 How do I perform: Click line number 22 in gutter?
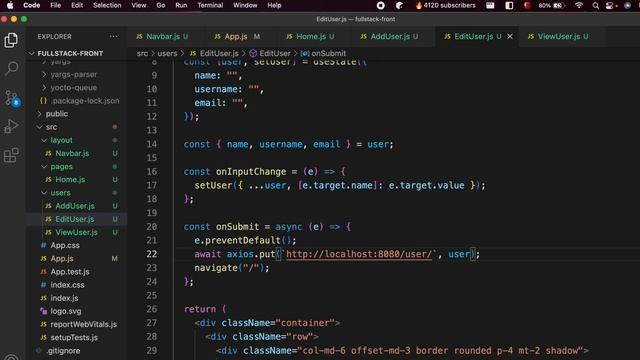coord(152,254)
